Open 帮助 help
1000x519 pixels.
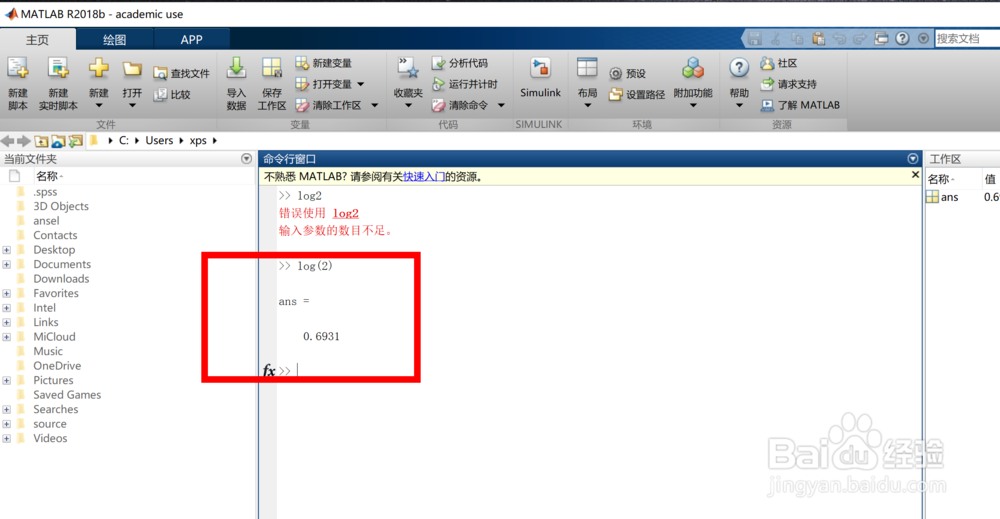(739, 84)
